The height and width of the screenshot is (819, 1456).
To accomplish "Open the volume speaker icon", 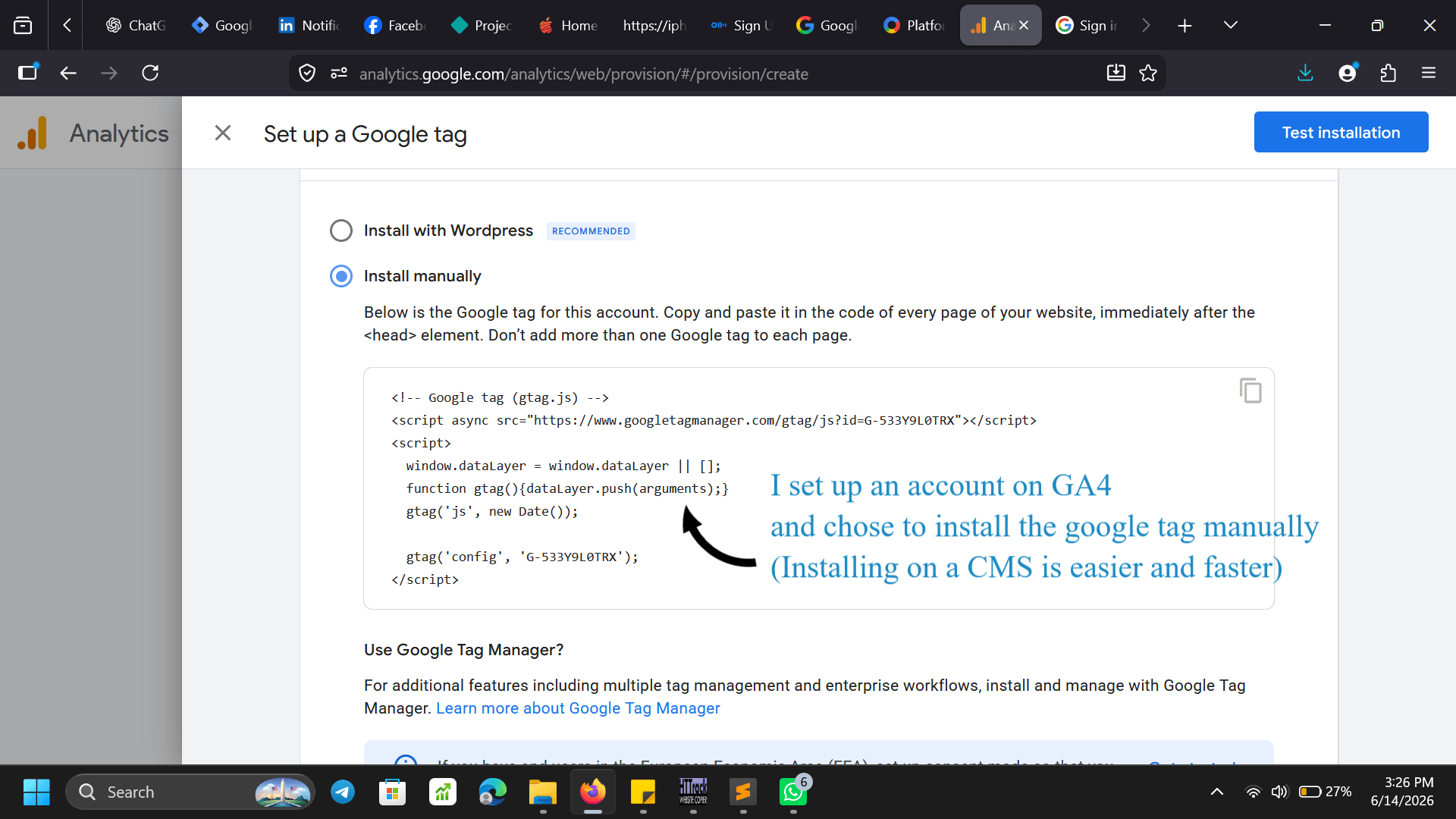I will click(x=1279, y=792).
